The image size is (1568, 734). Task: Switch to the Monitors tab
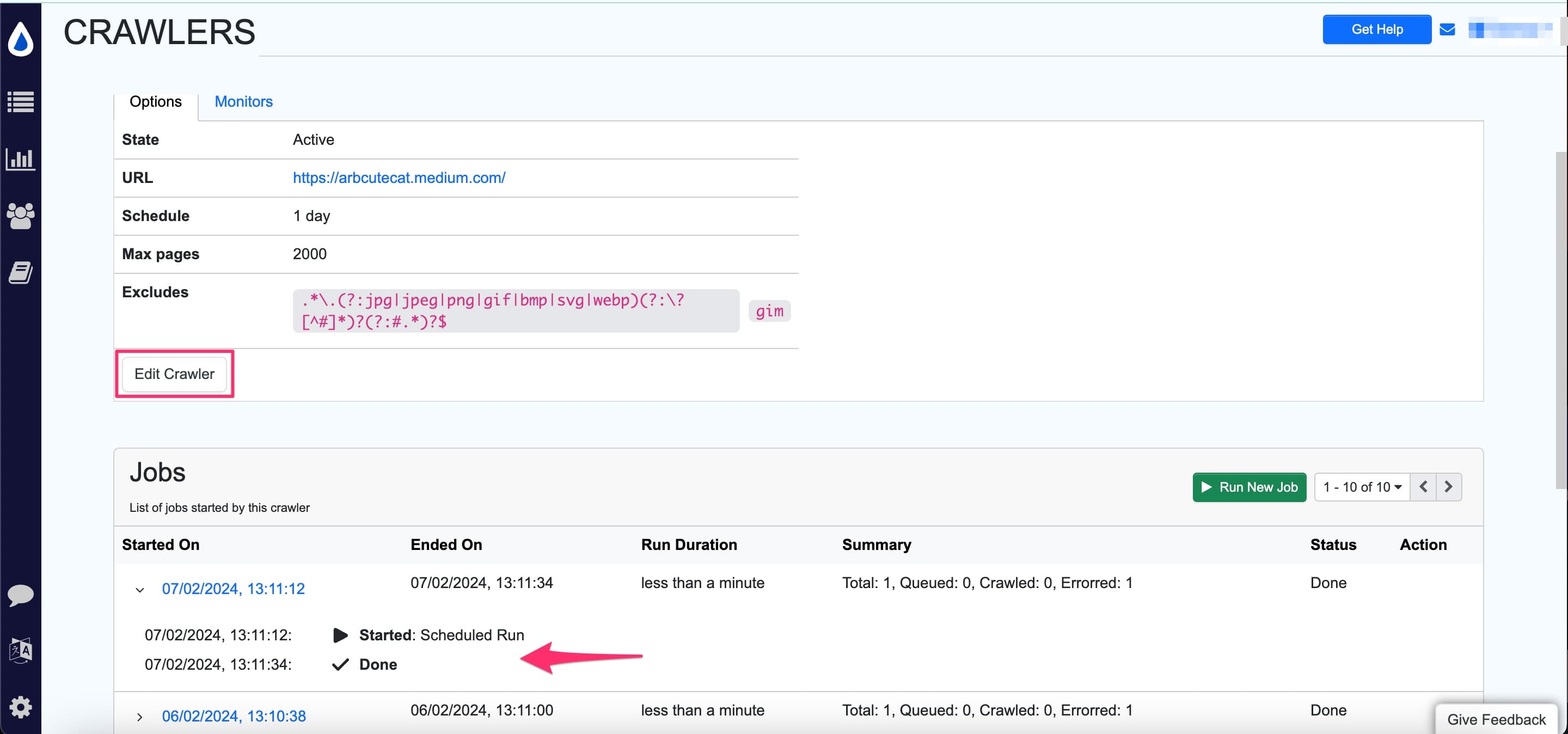[243, 102]
